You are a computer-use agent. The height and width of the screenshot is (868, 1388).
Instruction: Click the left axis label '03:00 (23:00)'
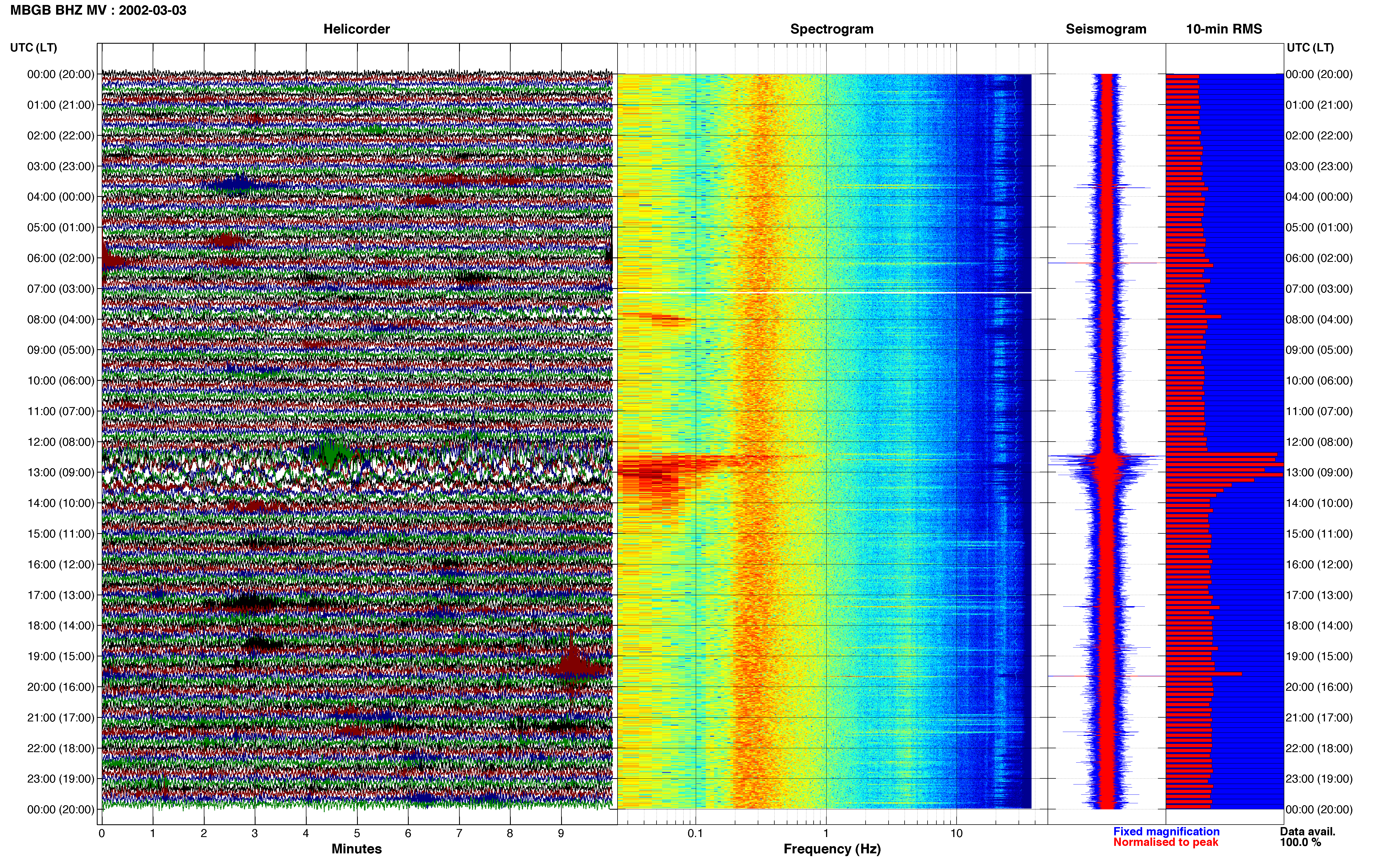[x=61, y=166]
